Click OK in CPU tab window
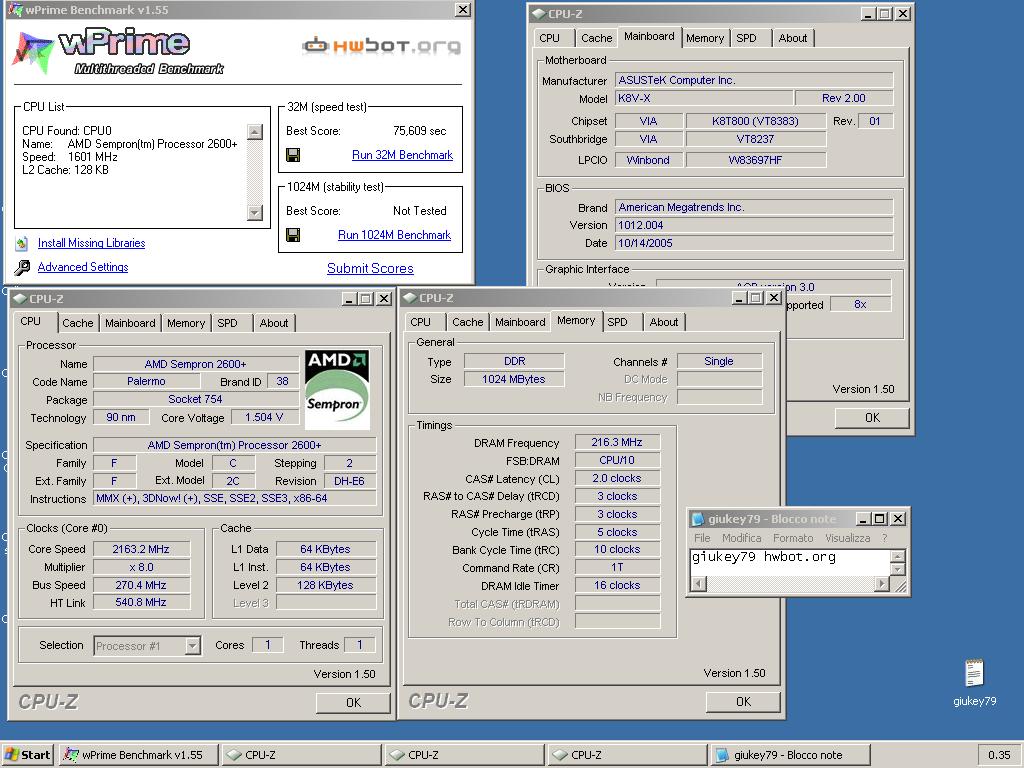Screen dimensions: 1024x768 click(353, 703)
